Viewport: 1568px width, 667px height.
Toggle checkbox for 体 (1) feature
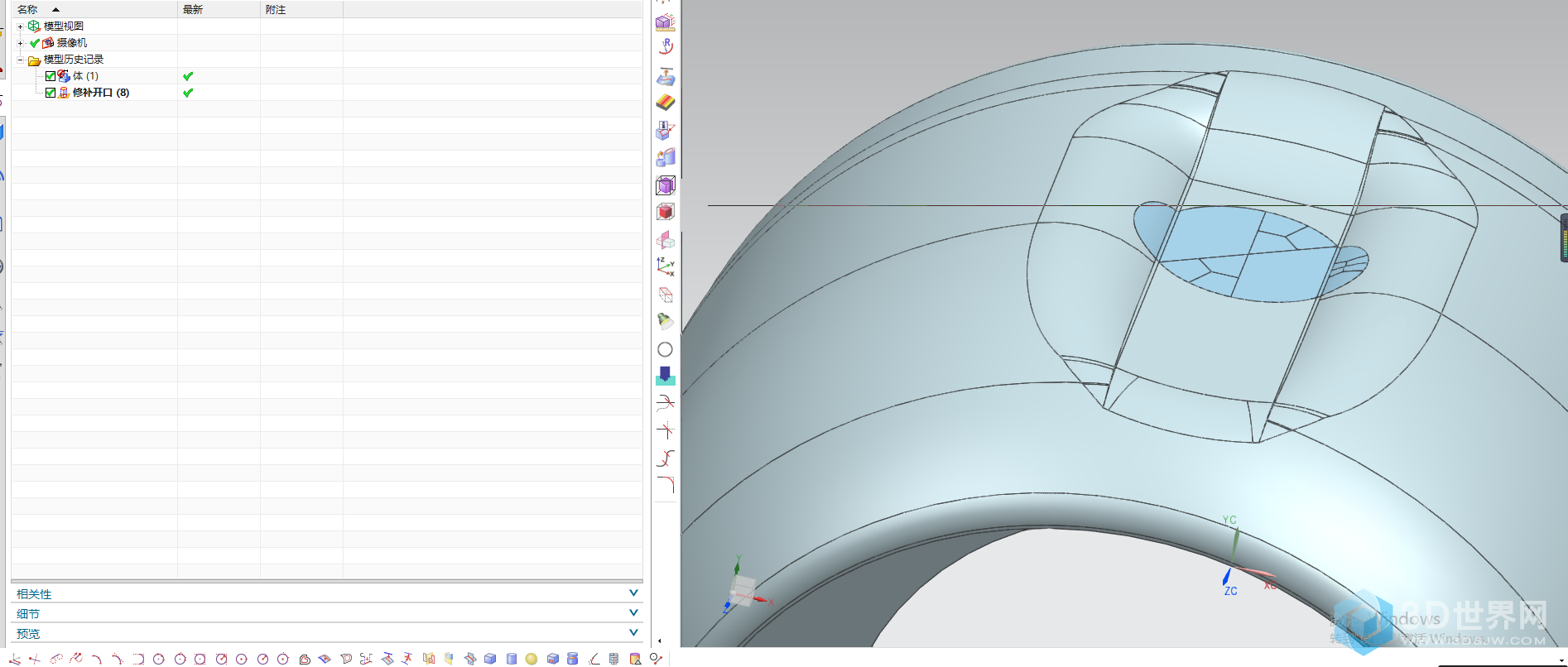[x=51, y=76]
